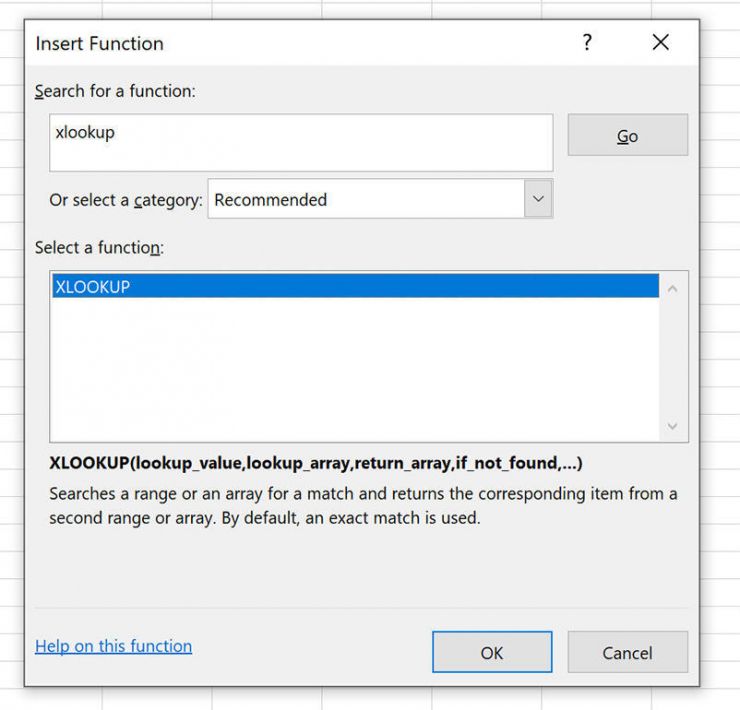Expand the category dropdown chevron arrow
The width and height of the screenshot is (740, 710).
point(538,199)
